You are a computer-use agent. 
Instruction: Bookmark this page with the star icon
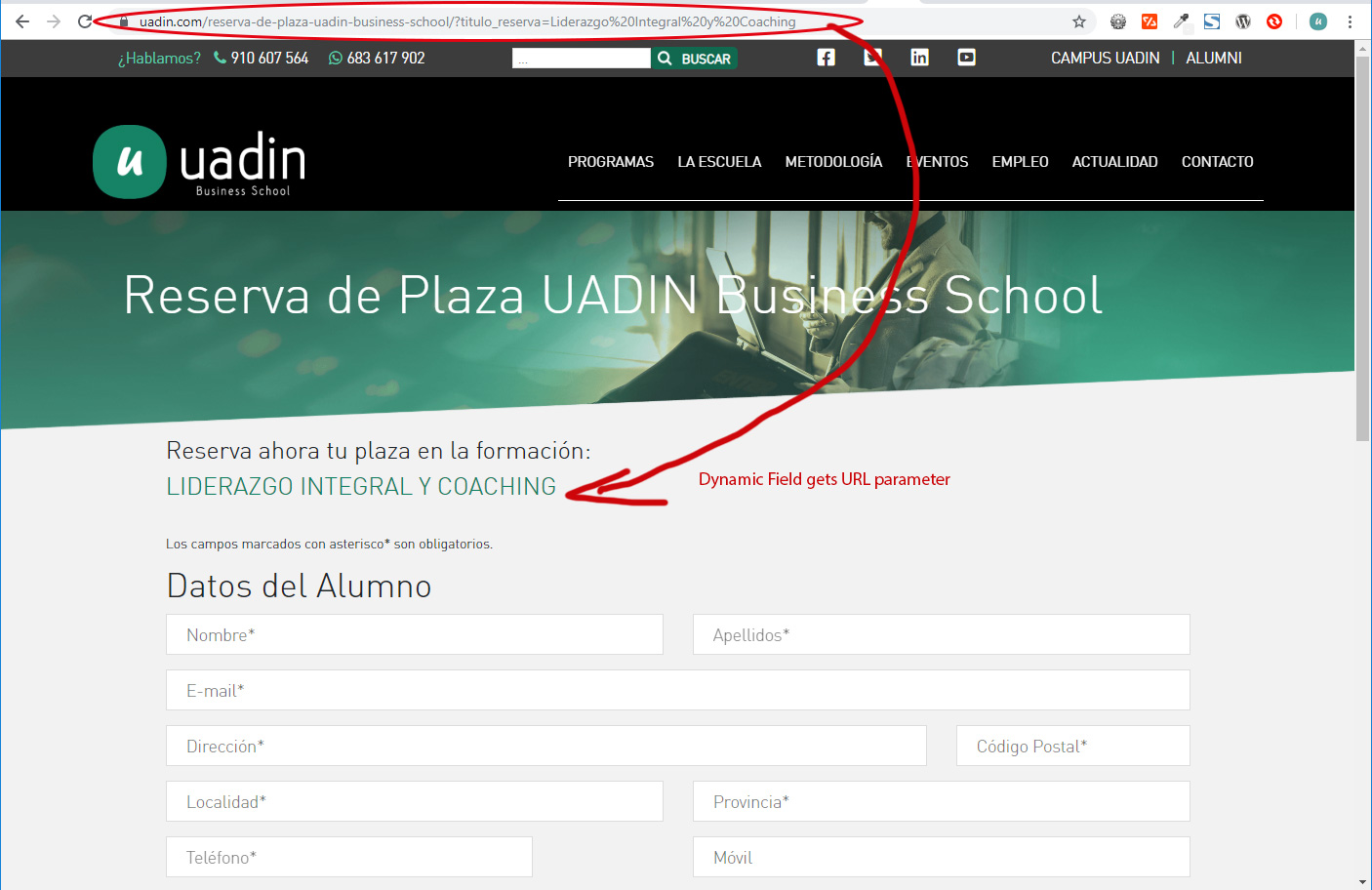[x=1079, y=21]
